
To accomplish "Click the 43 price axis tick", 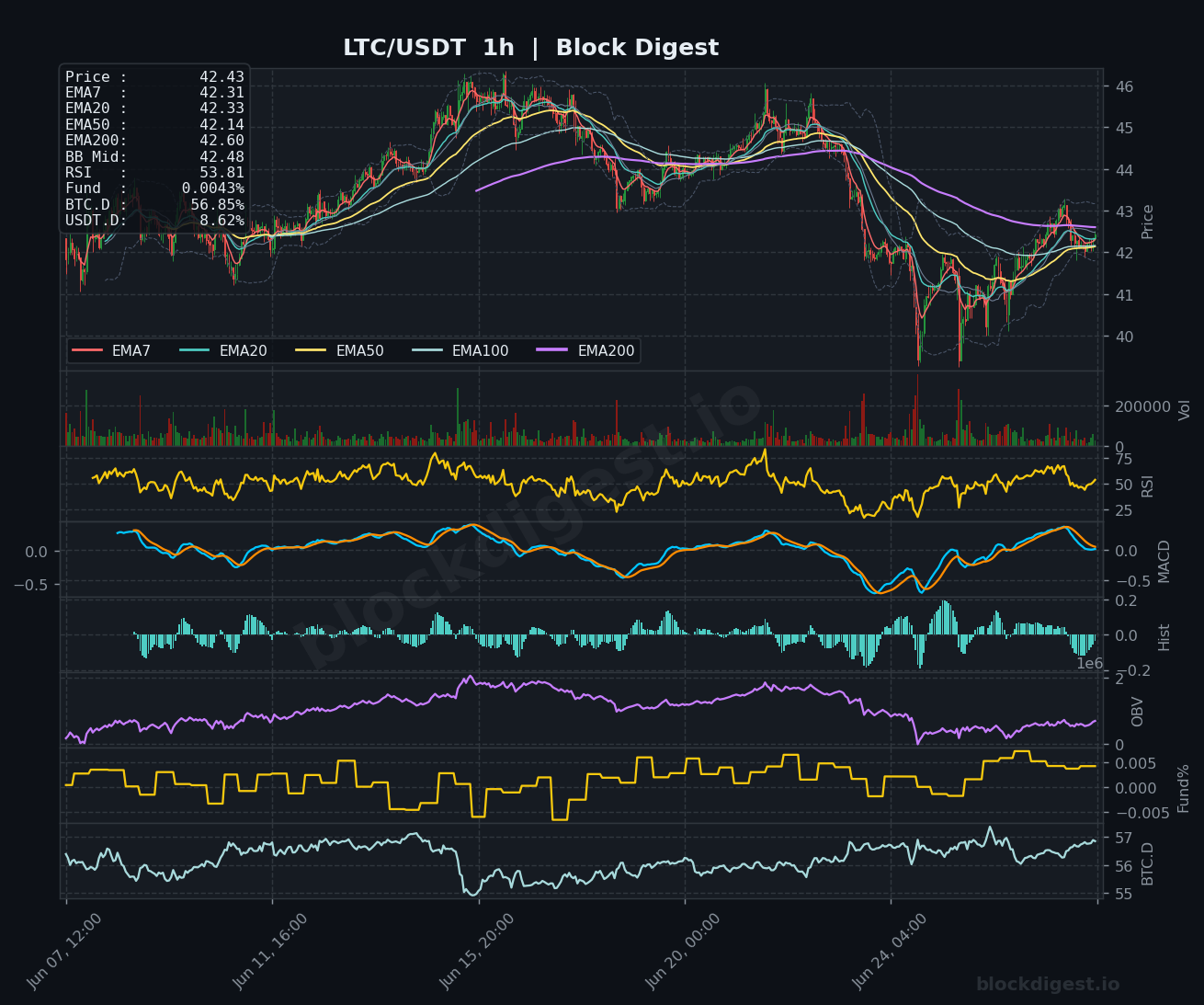I will (1124, 211).
